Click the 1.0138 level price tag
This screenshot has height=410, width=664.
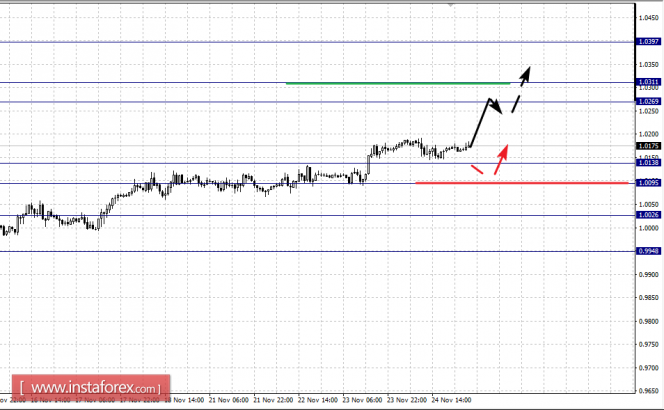click(648, 163)
